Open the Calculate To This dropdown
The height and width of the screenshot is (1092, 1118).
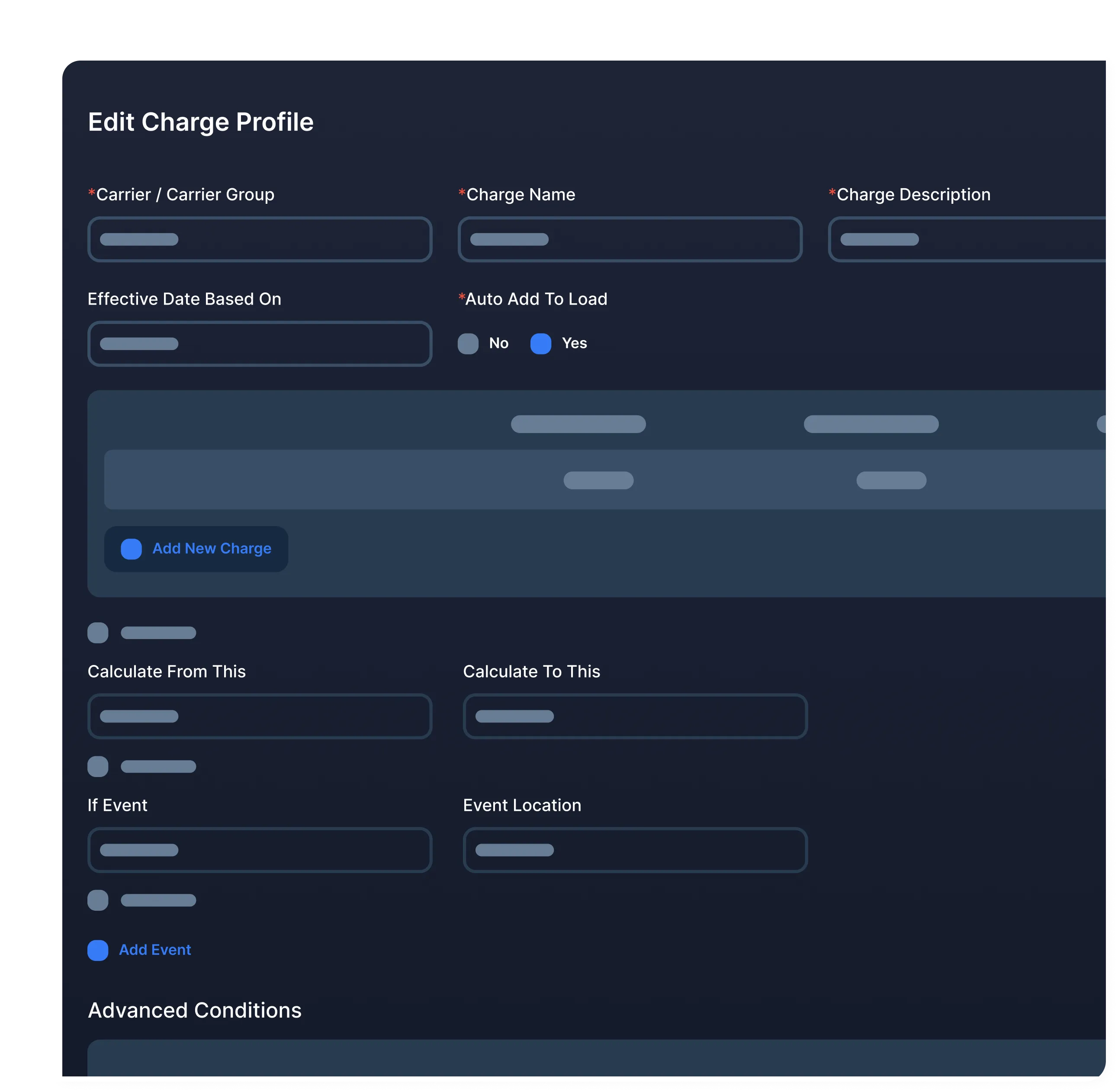[x=635, y=716]
